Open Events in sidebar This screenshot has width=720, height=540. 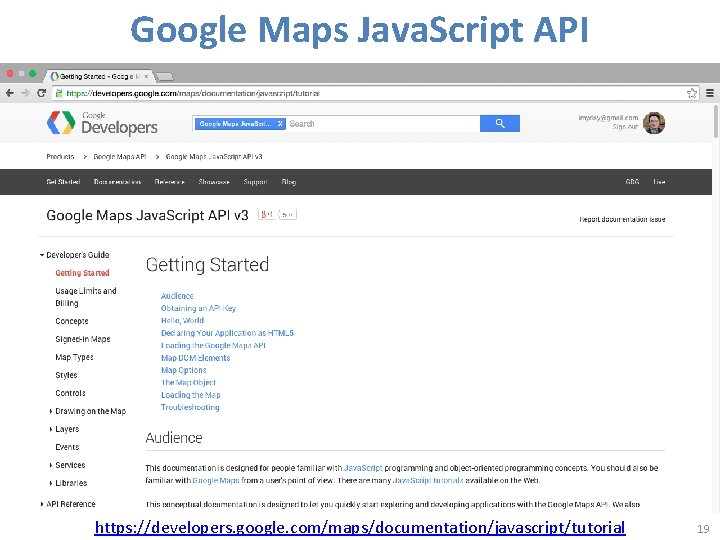pos(67,447)
